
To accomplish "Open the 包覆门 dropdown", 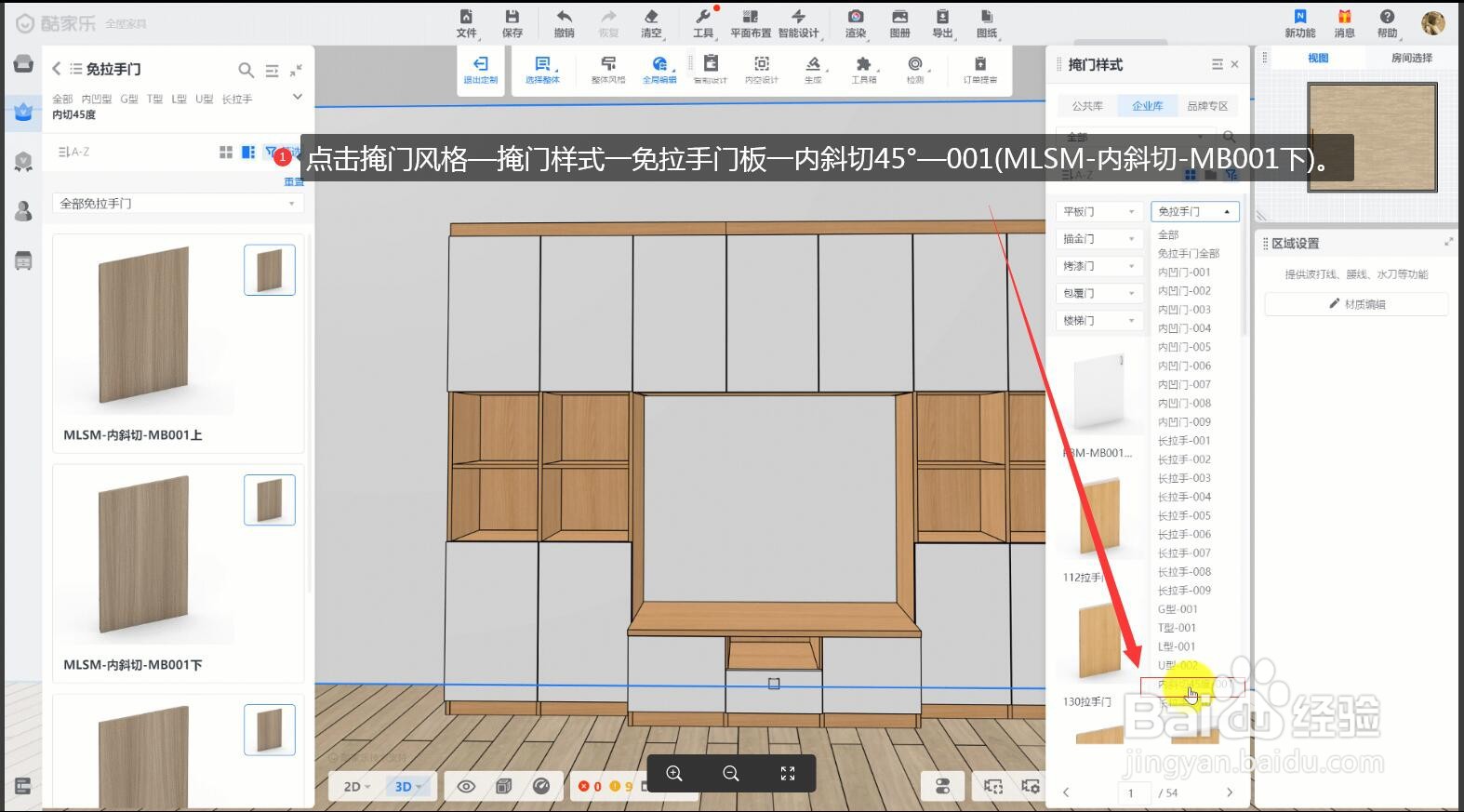I will pyautogui.click(x=1098, y=293).
